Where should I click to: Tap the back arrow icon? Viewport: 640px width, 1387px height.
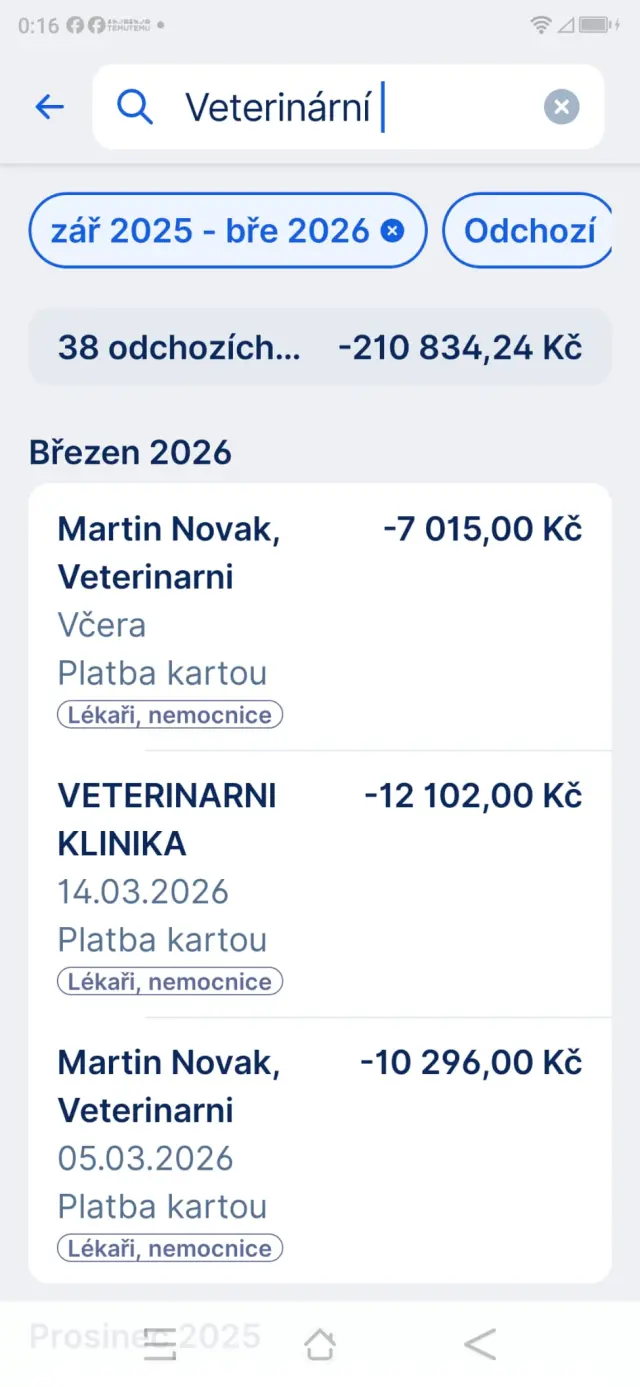49,107
